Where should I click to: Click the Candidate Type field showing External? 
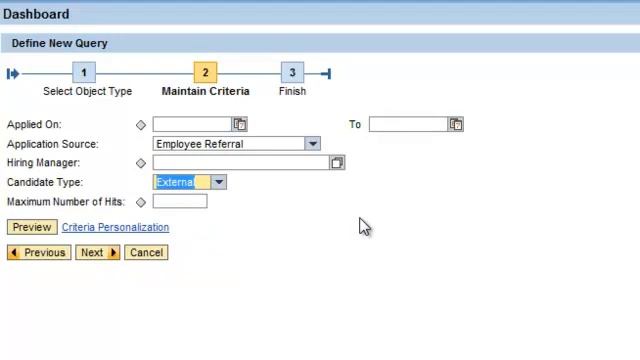(182, 182)
